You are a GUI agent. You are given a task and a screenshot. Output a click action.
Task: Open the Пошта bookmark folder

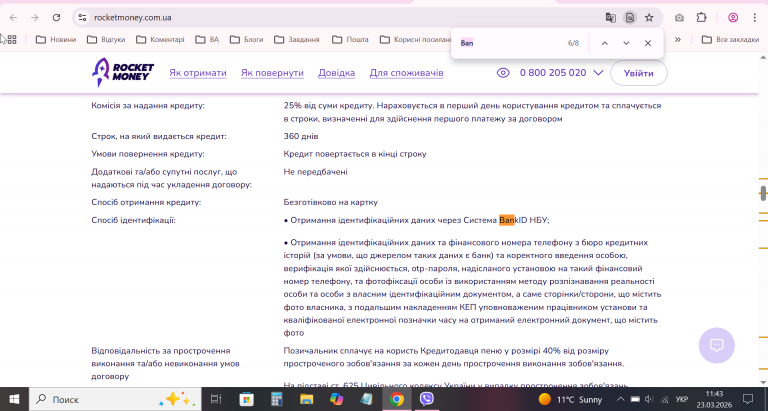[350, 40]
